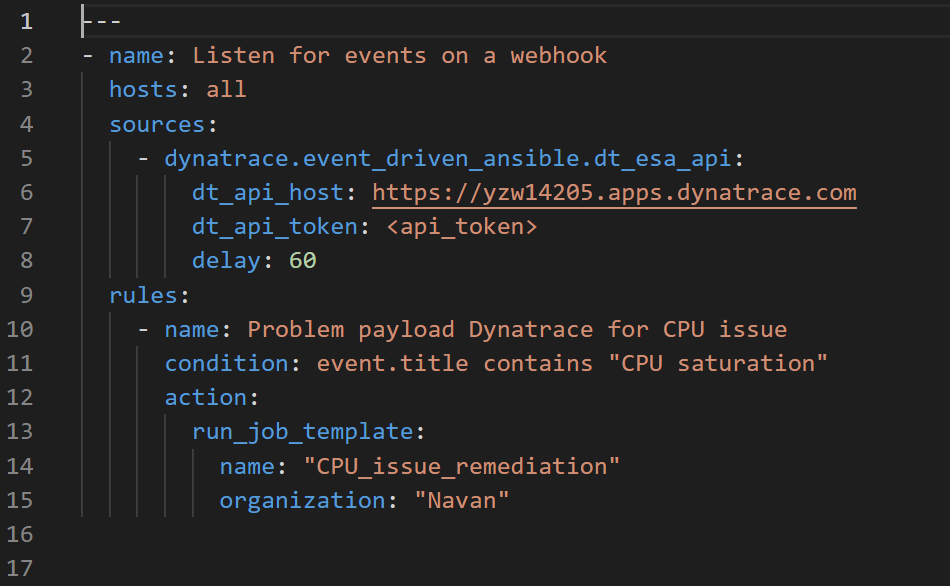This screenshot has width=950, height=586.
Task: Click the "Navan" string value
Action: click(x=462, y=501)
